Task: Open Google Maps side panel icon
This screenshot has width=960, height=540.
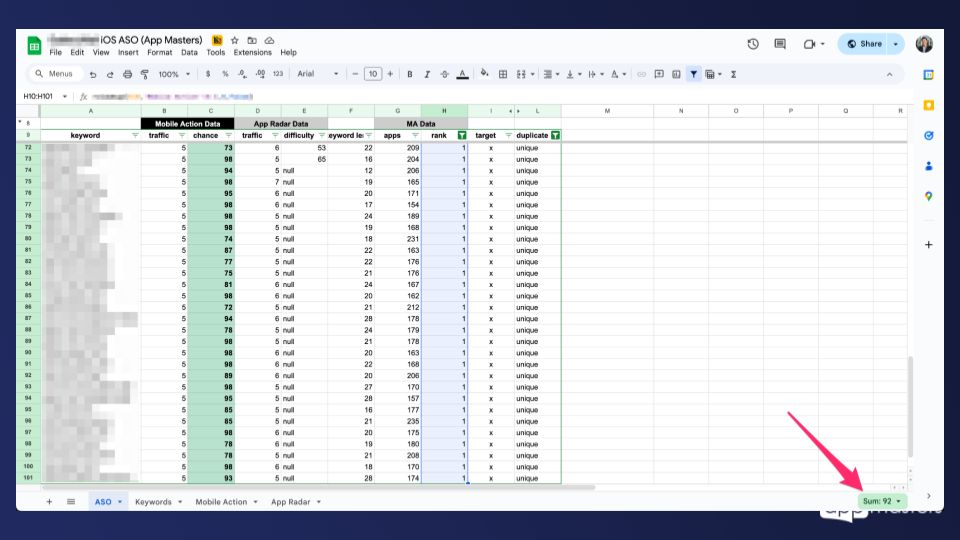Action: 929,196
